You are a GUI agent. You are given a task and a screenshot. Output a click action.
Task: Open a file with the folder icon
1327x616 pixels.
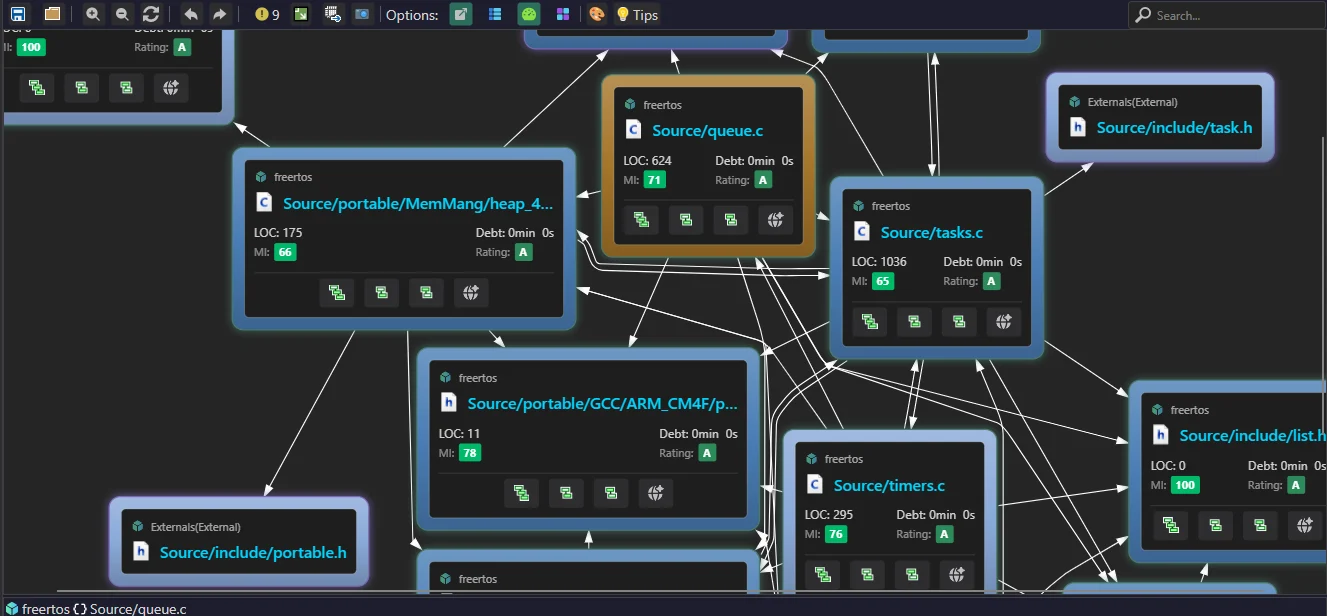tap(53, 15)
